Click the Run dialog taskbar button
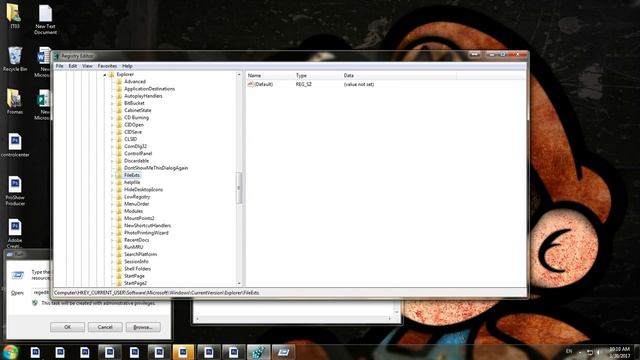The height and width of the screenshot is (360, 640). tap(283, 352)
